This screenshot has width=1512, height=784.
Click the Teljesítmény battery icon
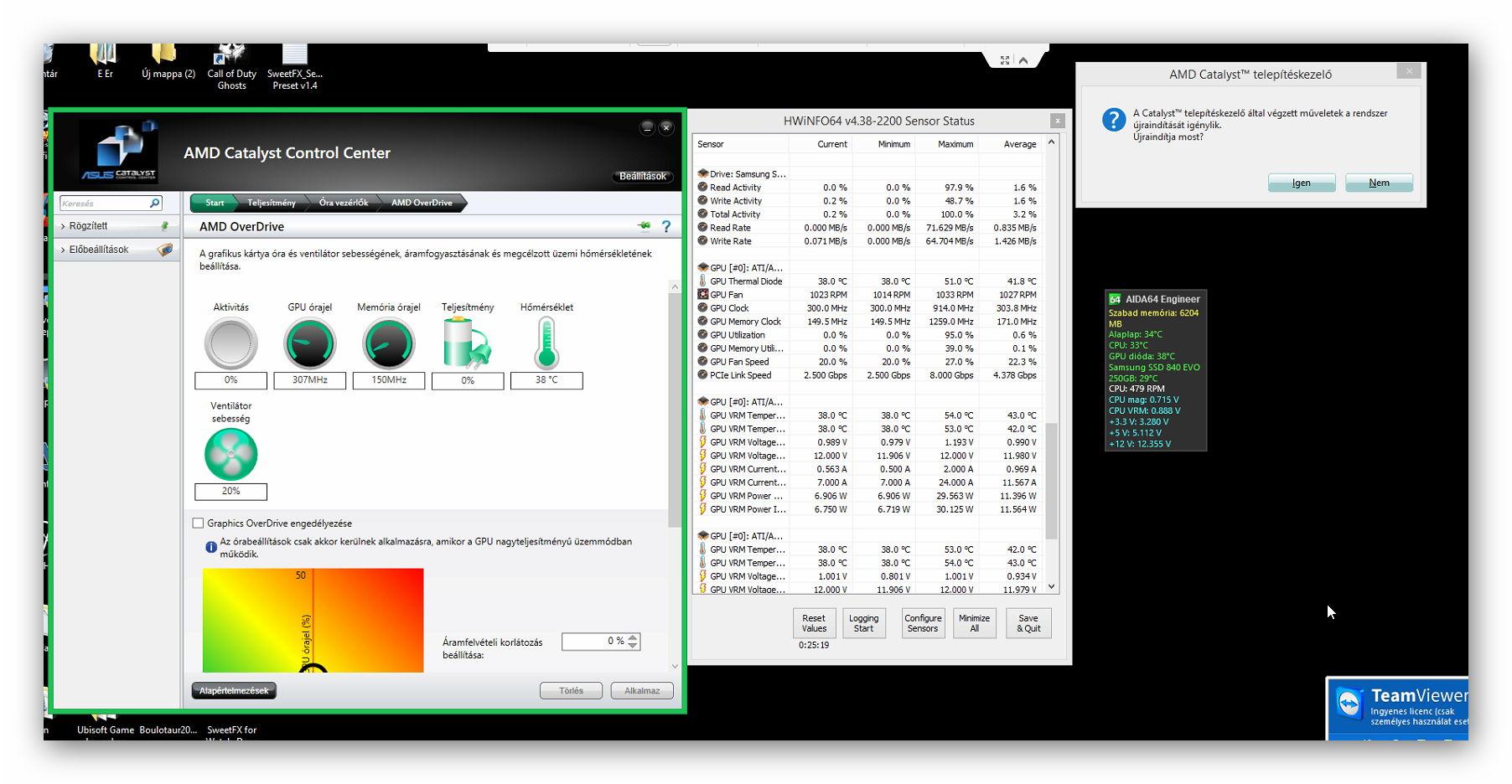[x=467, y=343]
